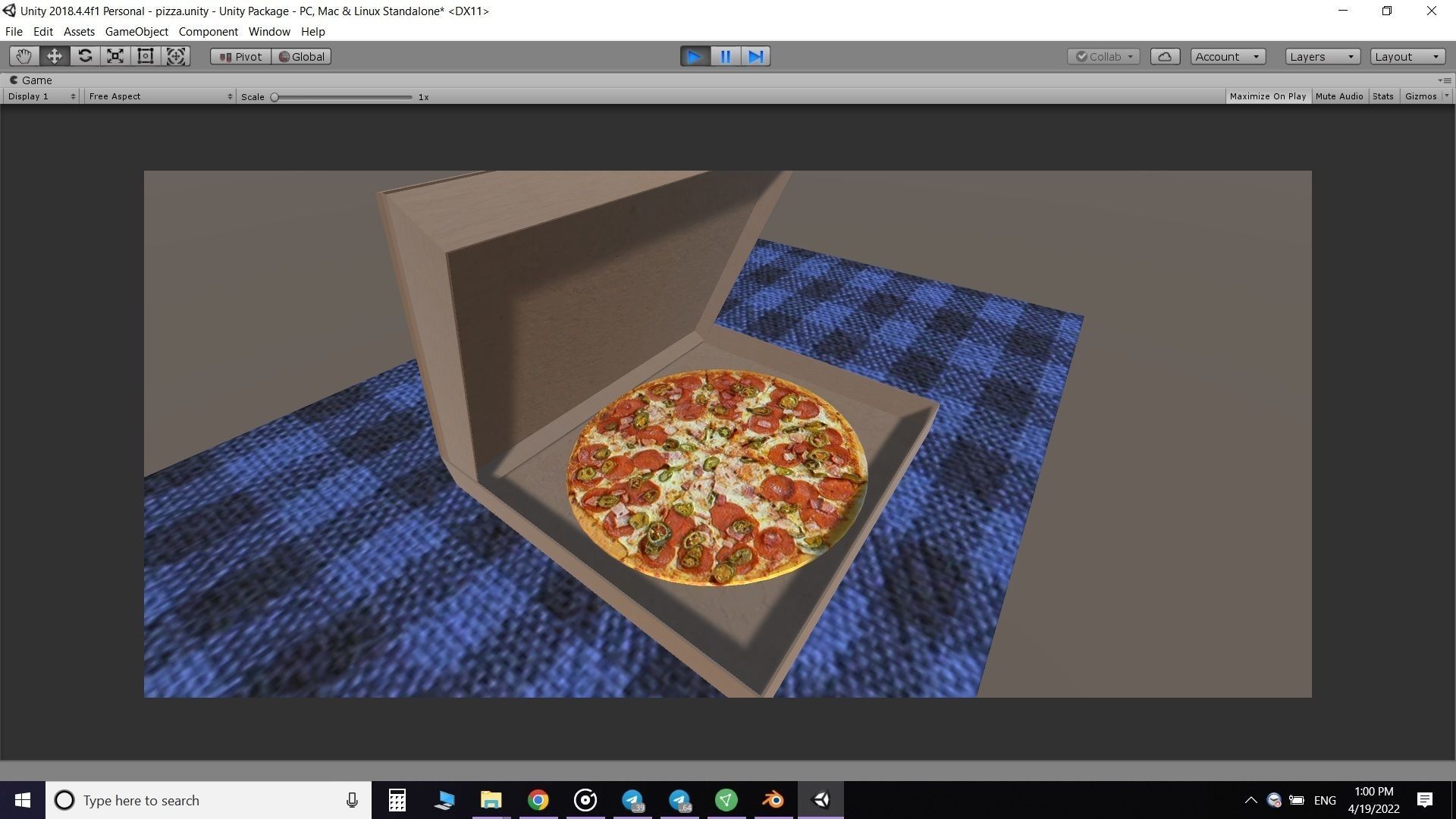Open the Layout dropdown
This screenshot has width=1456, height=819.
pos(1407,56)
